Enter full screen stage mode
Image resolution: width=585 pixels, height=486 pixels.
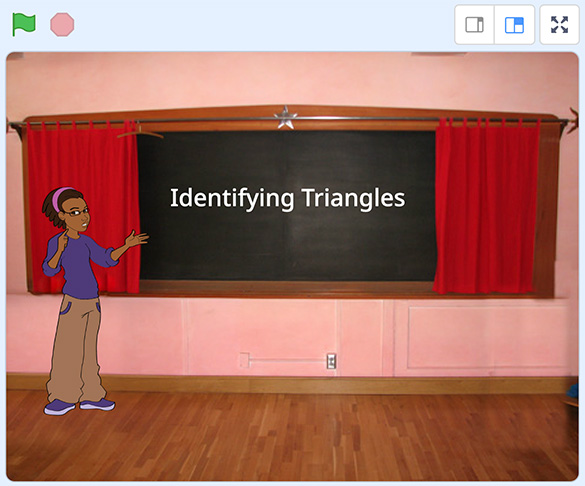[x=559, y=25]
